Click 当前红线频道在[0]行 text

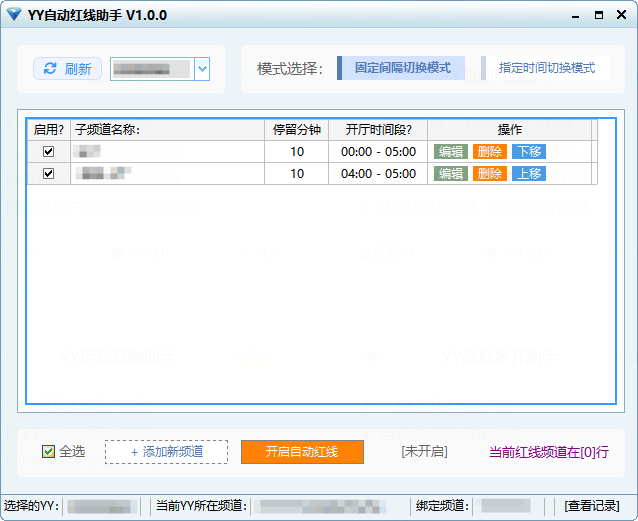pyautogui.click(x=549, y=452)
